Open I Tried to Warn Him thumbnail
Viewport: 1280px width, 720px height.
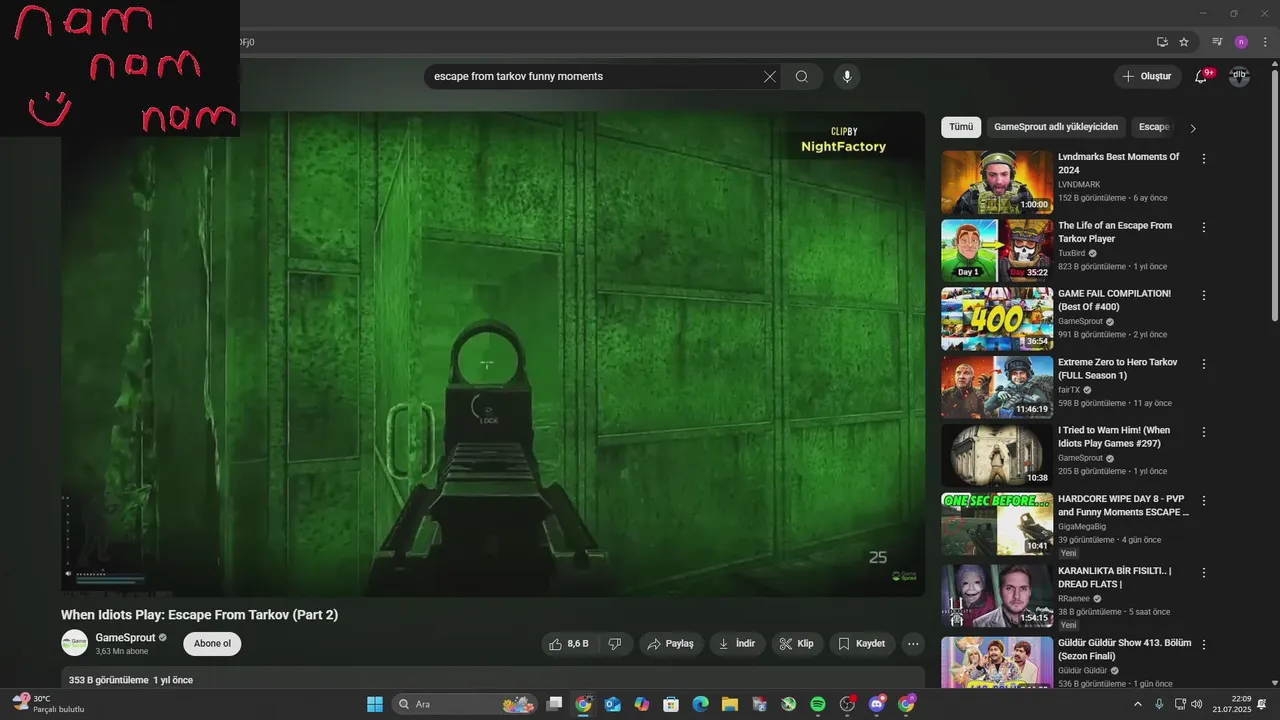(x=997, y=455)
